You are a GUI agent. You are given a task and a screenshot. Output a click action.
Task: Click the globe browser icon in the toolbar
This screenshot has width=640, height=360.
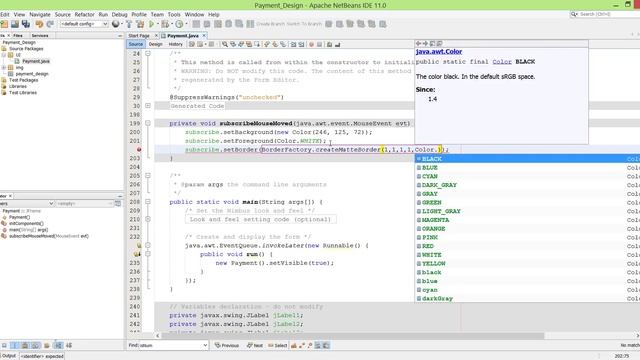[116, 24]
